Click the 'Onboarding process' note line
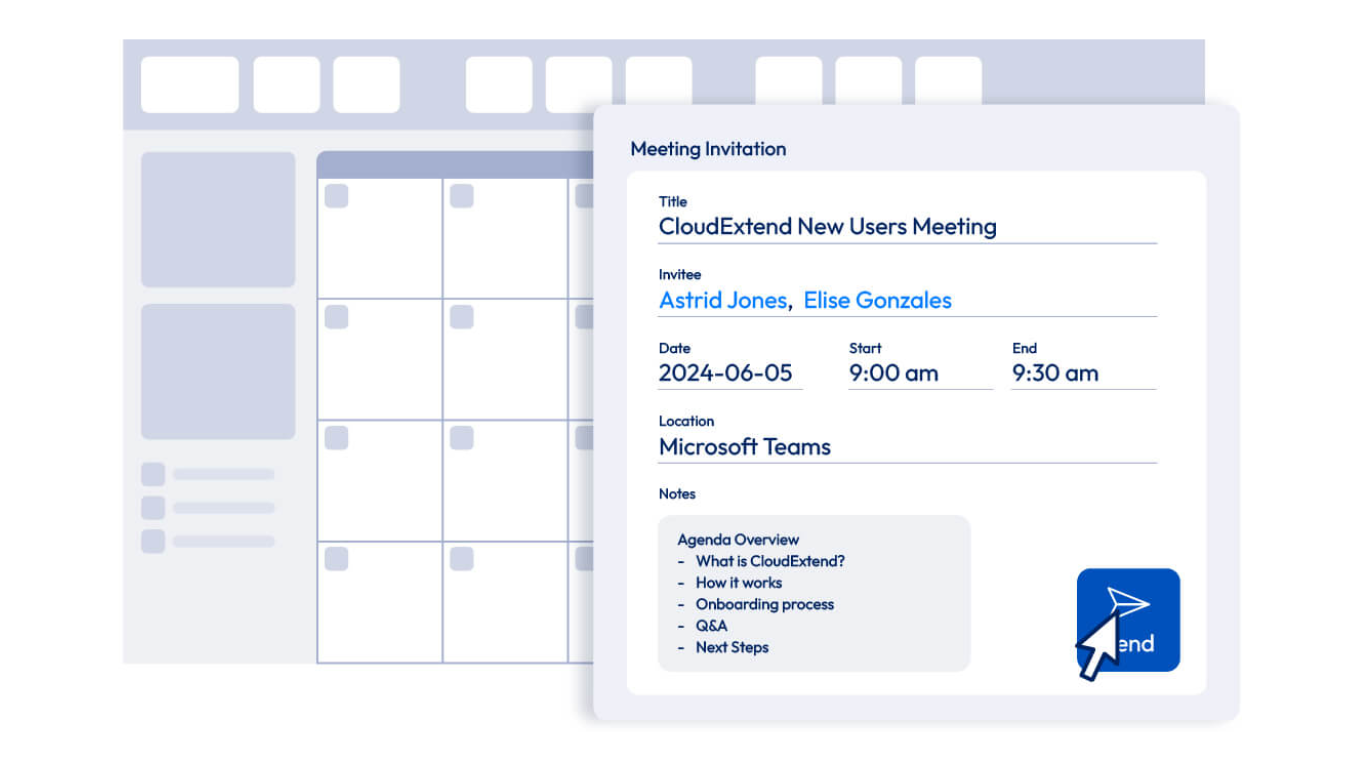Image resolution: width=1366 pixels, height=768 pixels. point(765,605)
